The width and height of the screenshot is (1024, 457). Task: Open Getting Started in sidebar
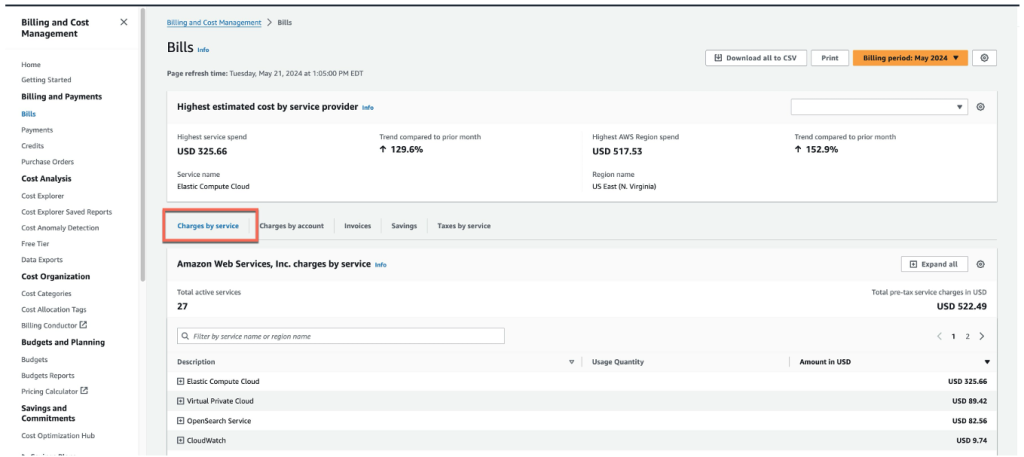tap(46, 80)
